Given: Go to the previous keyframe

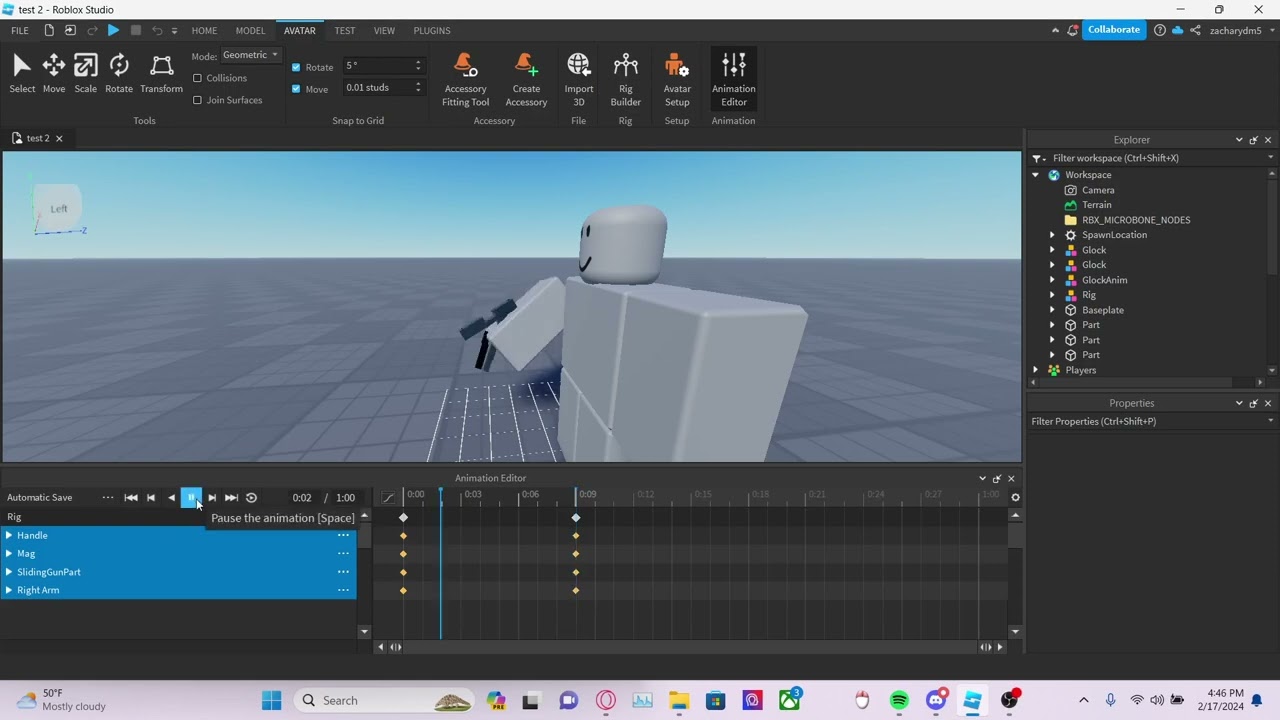Looking at the screenshot, I should coord(151,498).
